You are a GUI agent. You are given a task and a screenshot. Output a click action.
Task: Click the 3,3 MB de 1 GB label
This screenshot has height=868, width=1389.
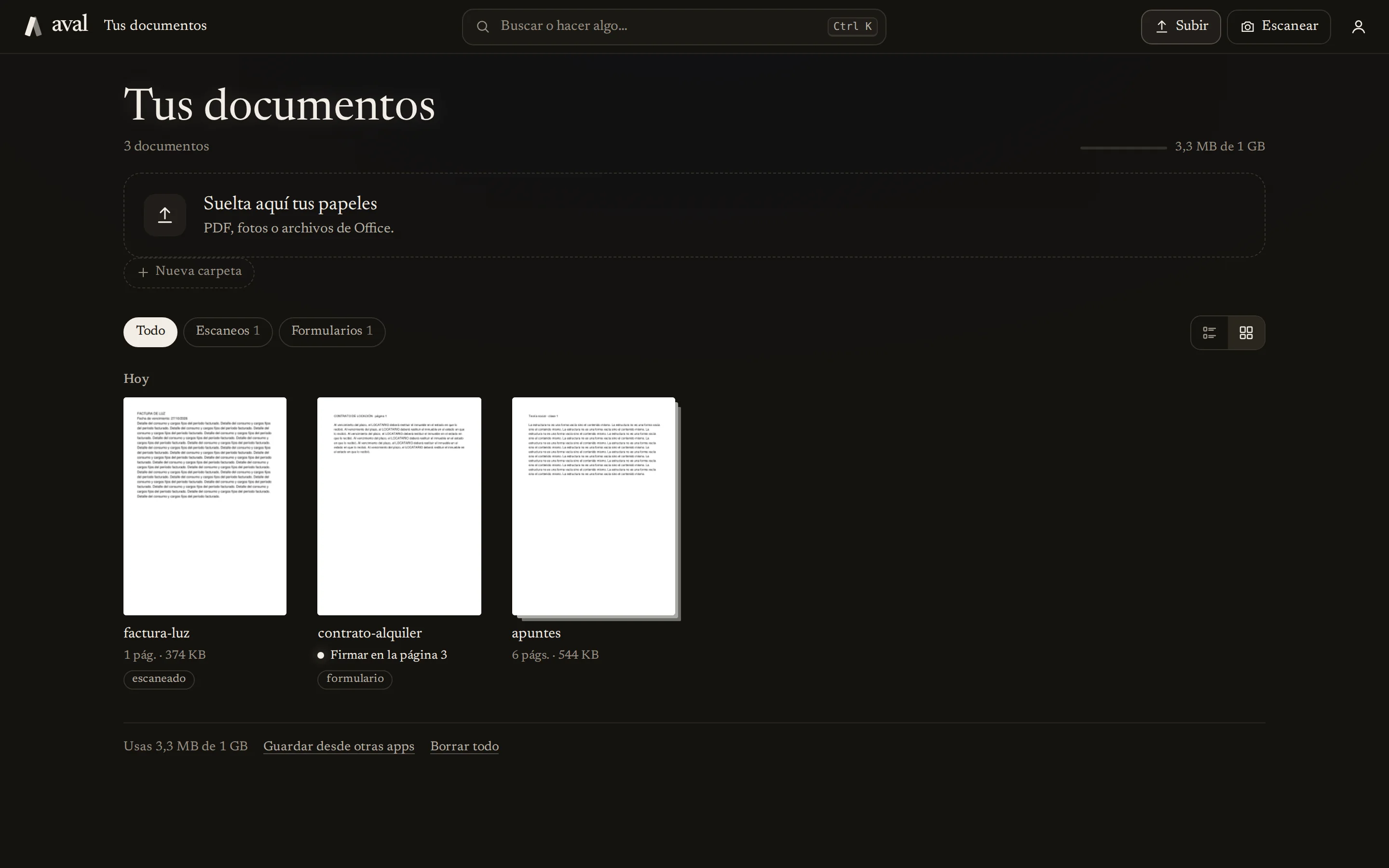pyautogui.click(x=1220, y=147)
